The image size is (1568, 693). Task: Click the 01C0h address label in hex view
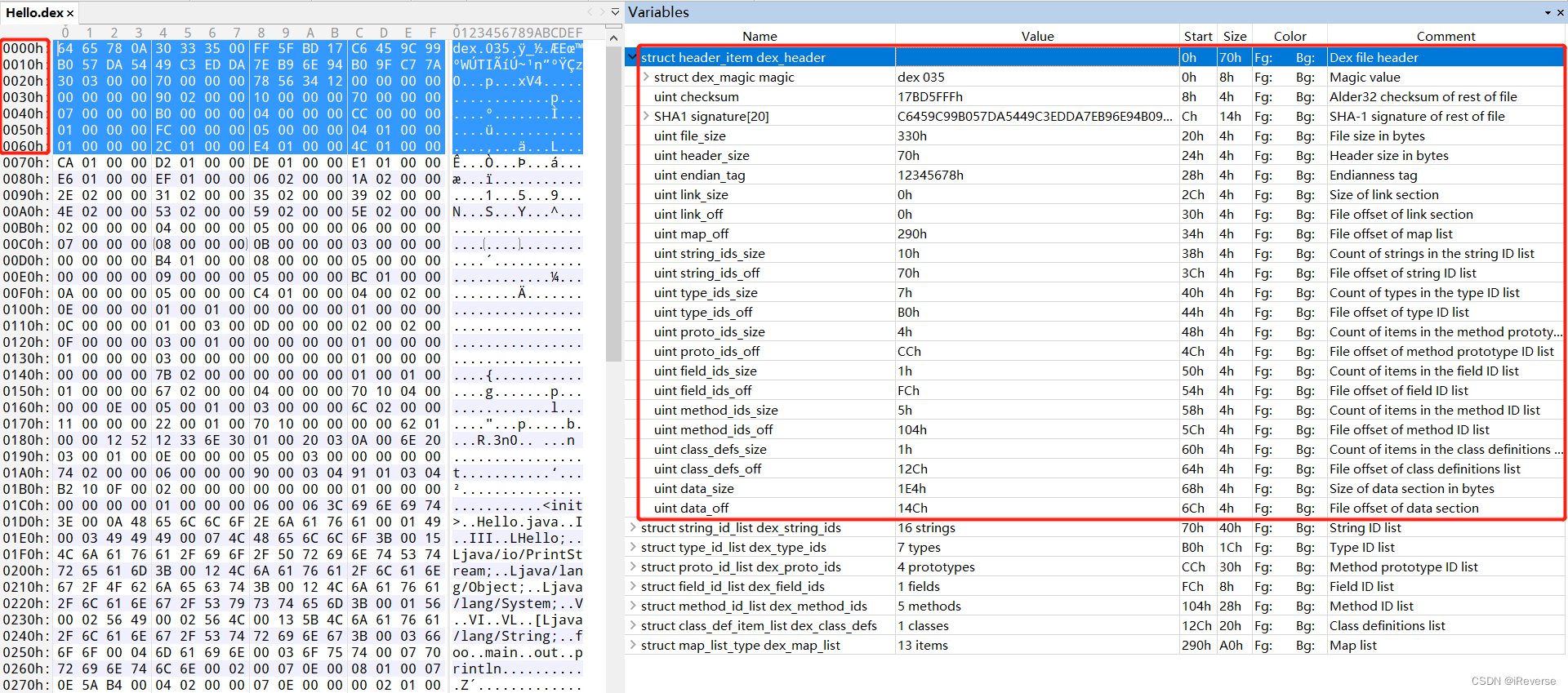[25, 505]
